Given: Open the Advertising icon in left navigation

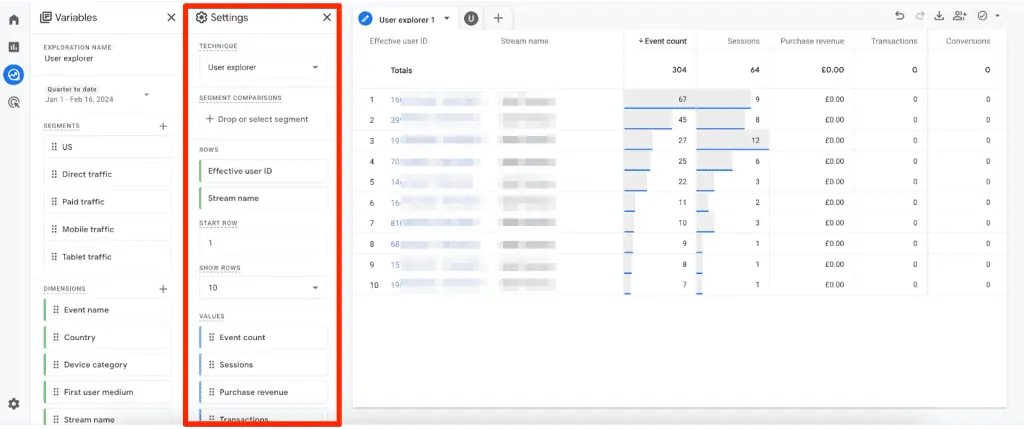Looking at the screenshot, I should [x=14, y=103].
